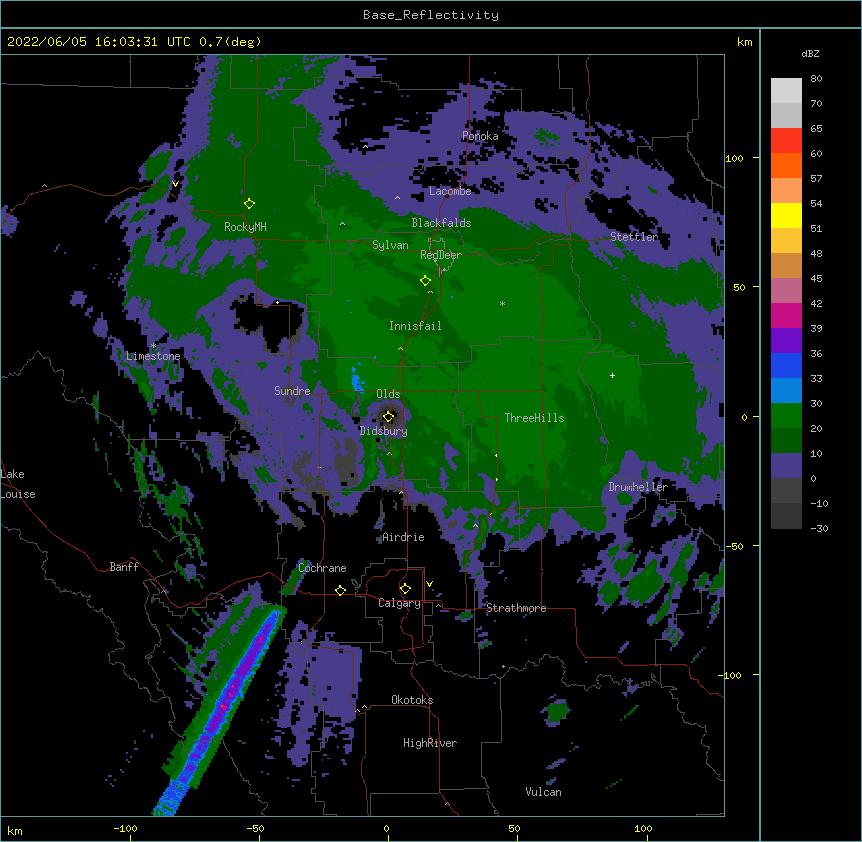Select the -50 tick on the right vertical axis
This screenshot has width=862, height=842.
(734, 546)
